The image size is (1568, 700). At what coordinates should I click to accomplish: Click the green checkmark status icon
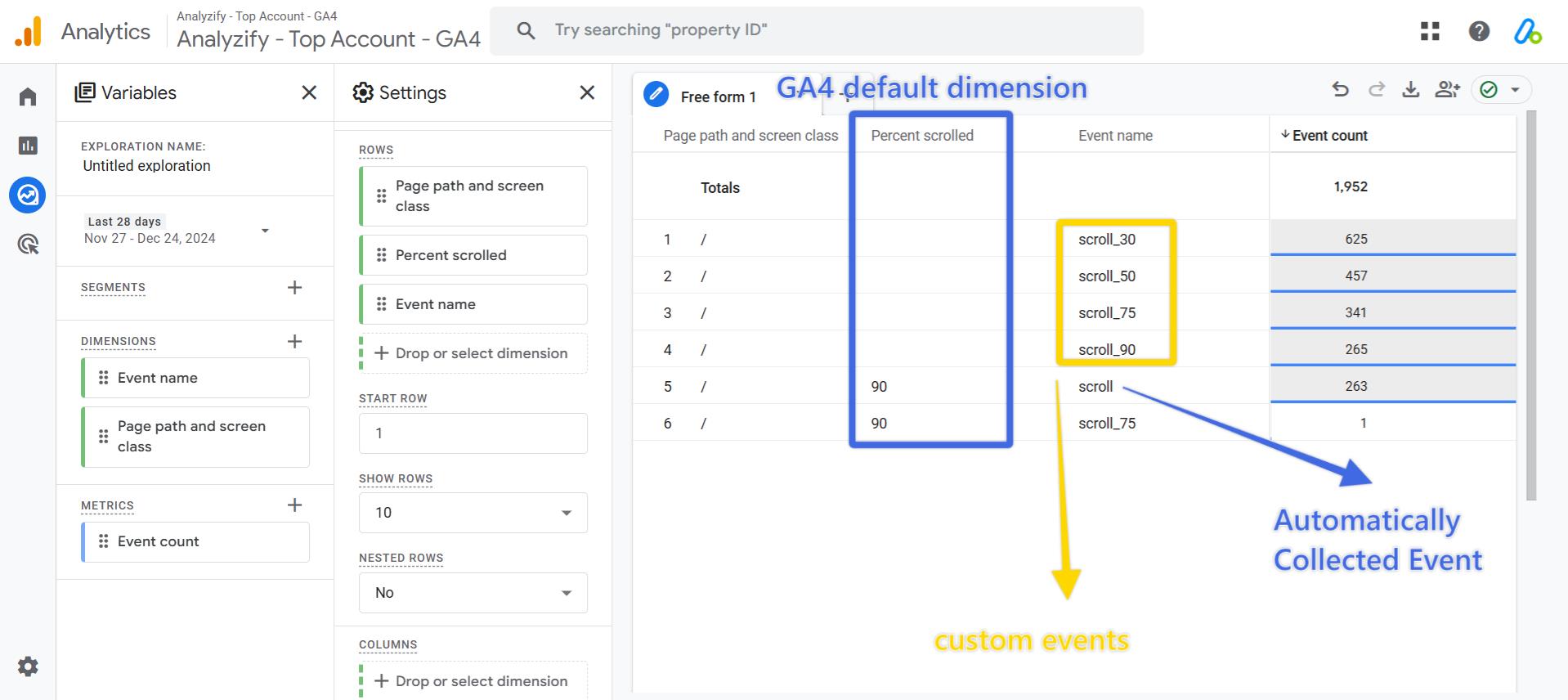[1489, 90]
